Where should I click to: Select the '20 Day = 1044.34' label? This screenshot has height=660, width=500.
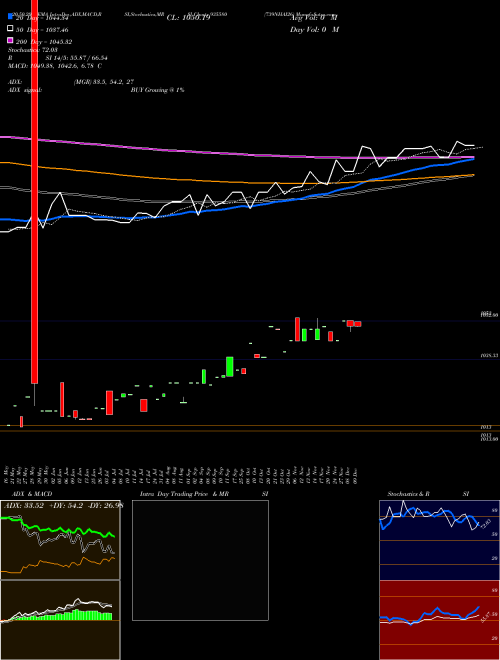(x=42, y=18)
